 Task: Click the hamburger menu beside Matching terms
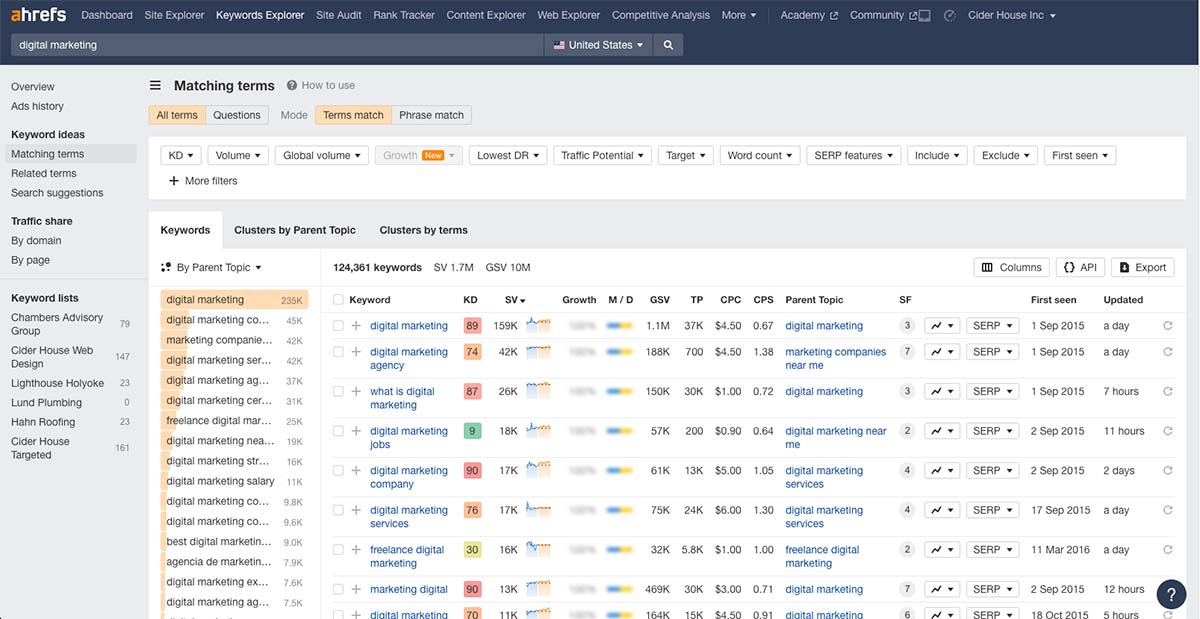(156, 85)
